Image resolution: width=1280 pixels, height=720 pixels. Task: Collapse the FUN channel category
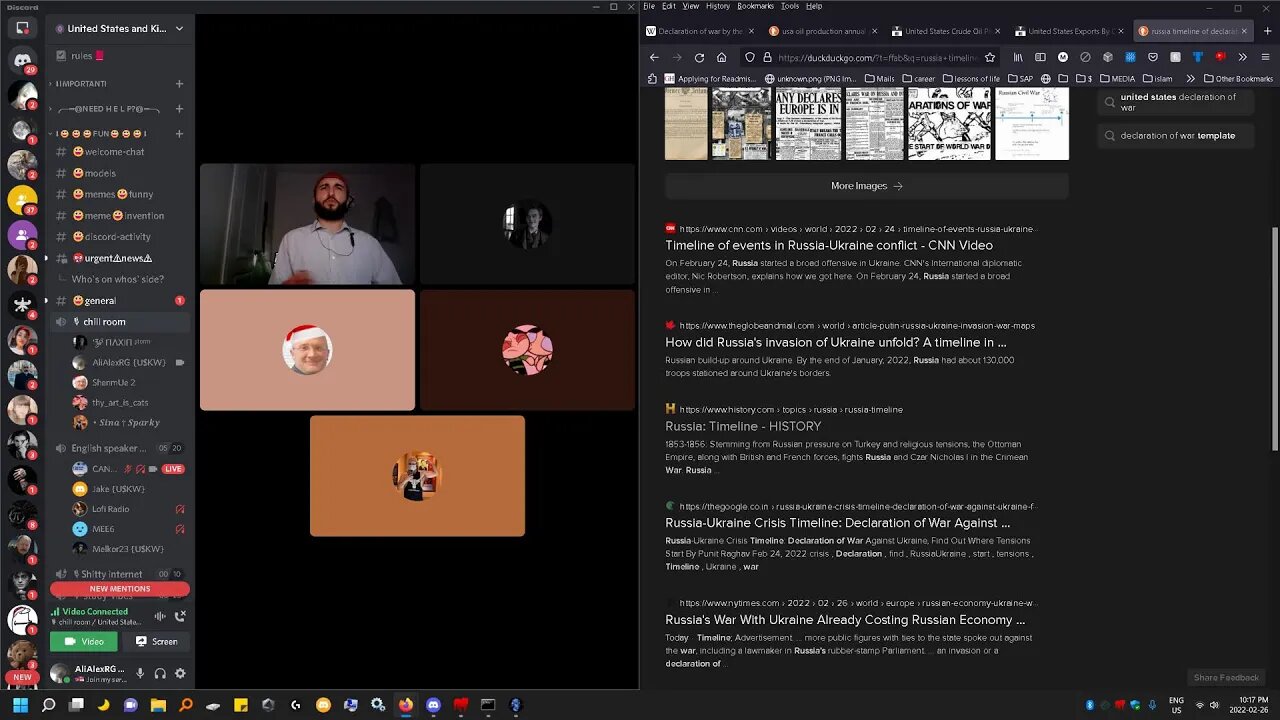click(x=97, y=133)
